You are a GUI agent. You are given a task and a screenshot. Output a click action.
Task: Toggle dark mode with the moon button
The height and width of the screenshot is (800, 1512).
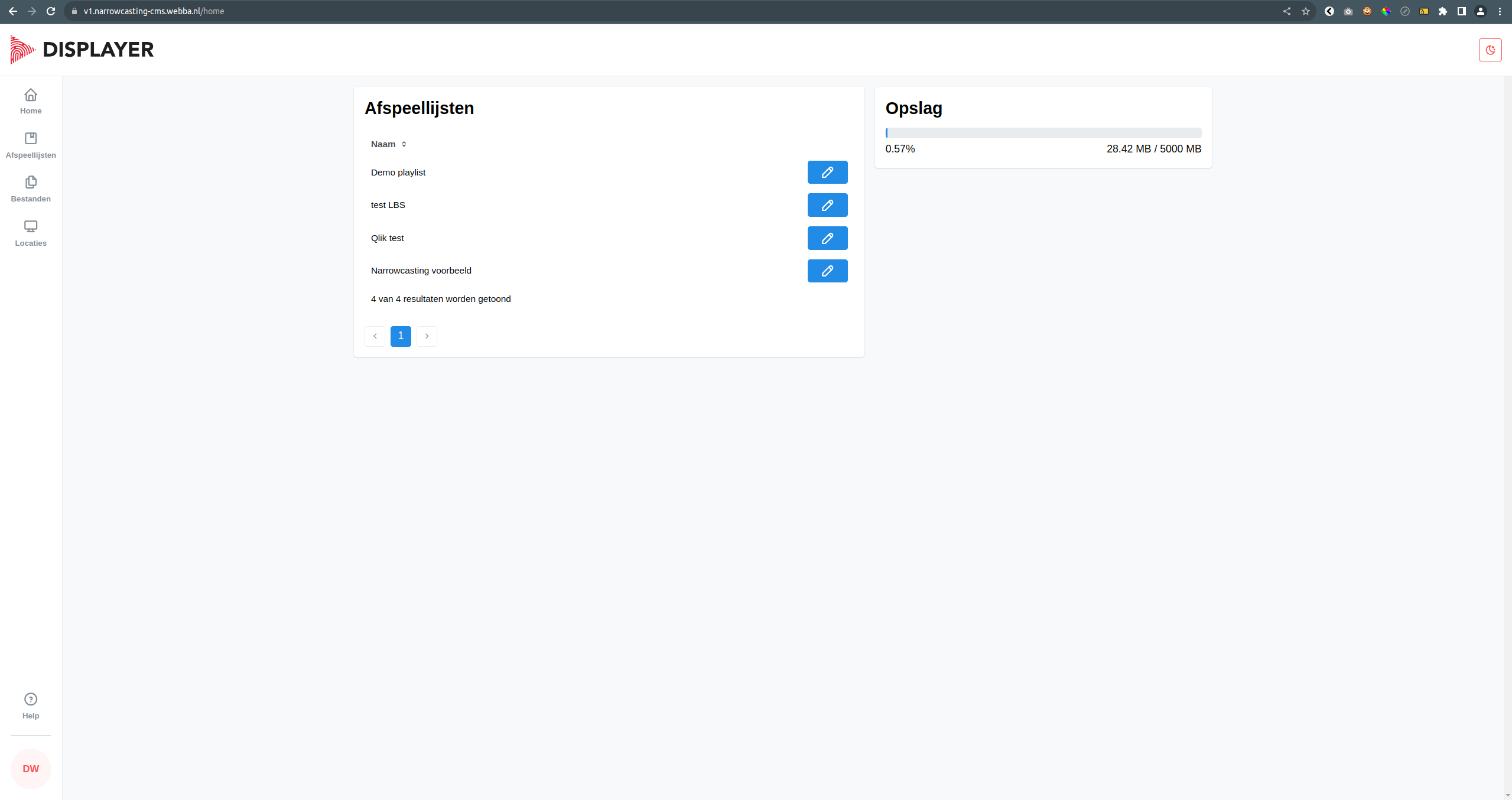coord(1491,50)
